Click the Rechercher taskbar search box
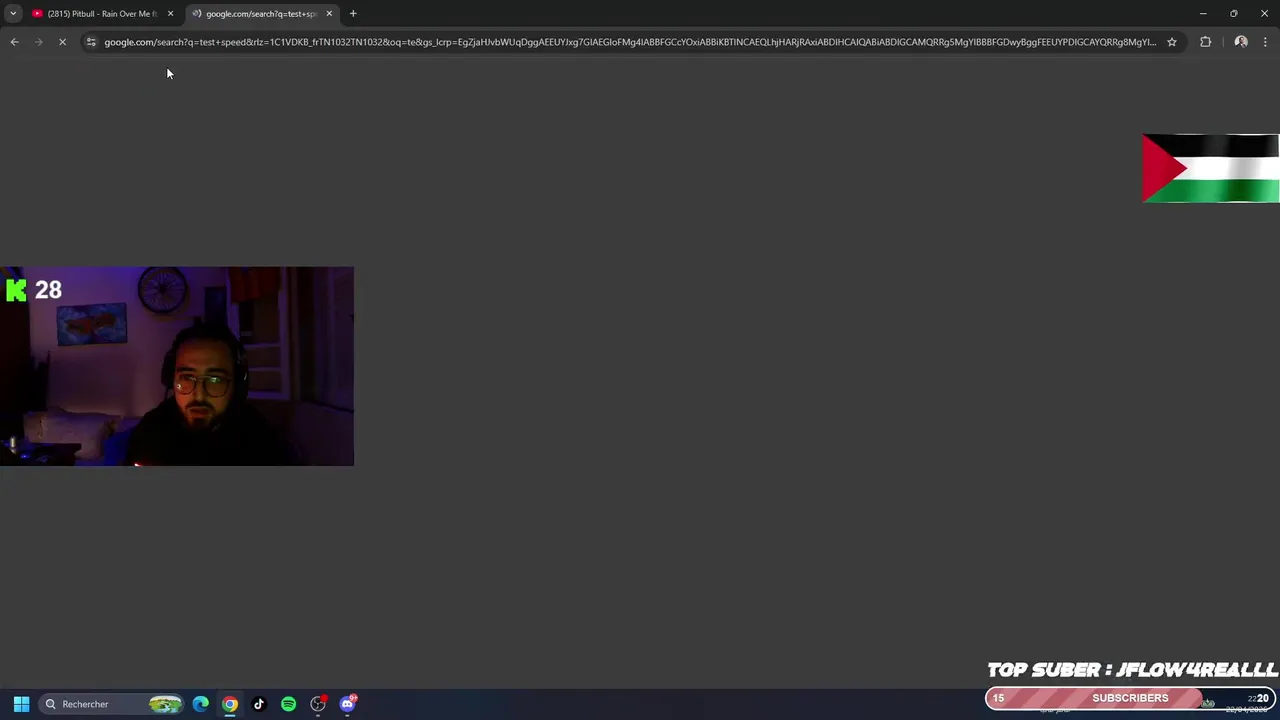The height and width of the screenshot is (720, 1280). pos(112,704)
